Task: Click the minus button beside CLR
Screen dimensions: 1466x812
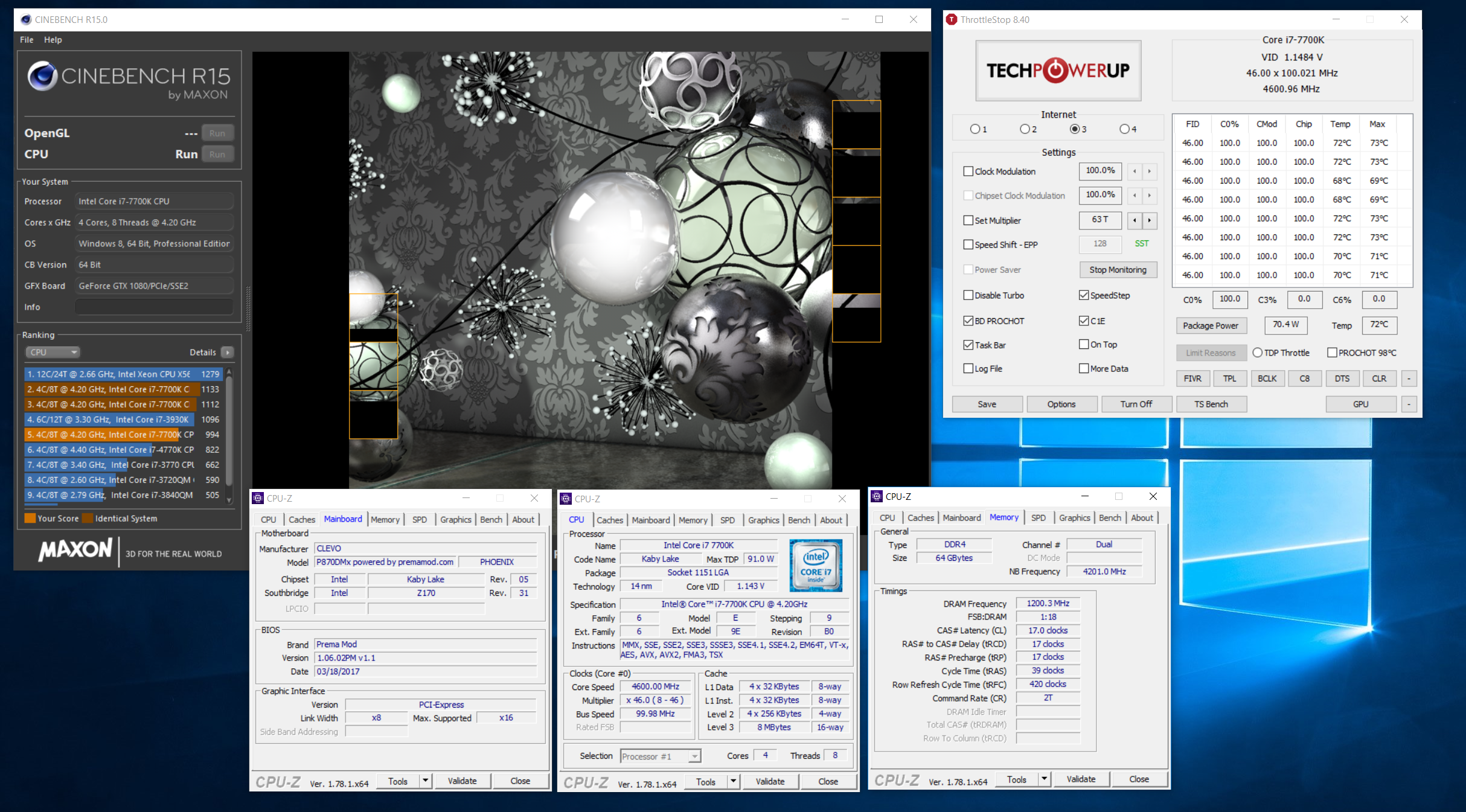Action: 1409,379
